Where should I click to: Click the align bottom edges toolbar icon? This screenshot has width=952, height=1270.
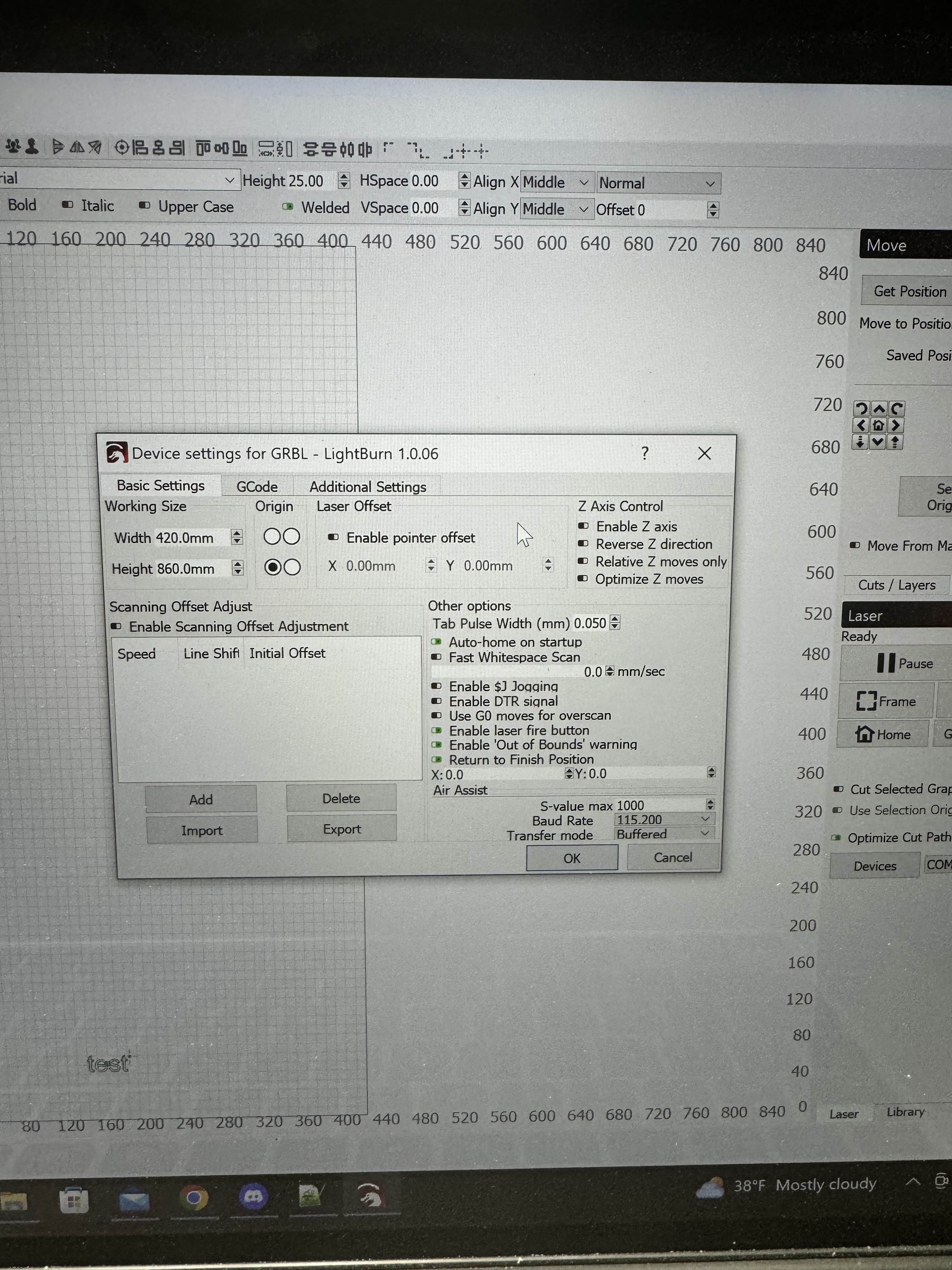pyautogui.click(x=240, y=149)
